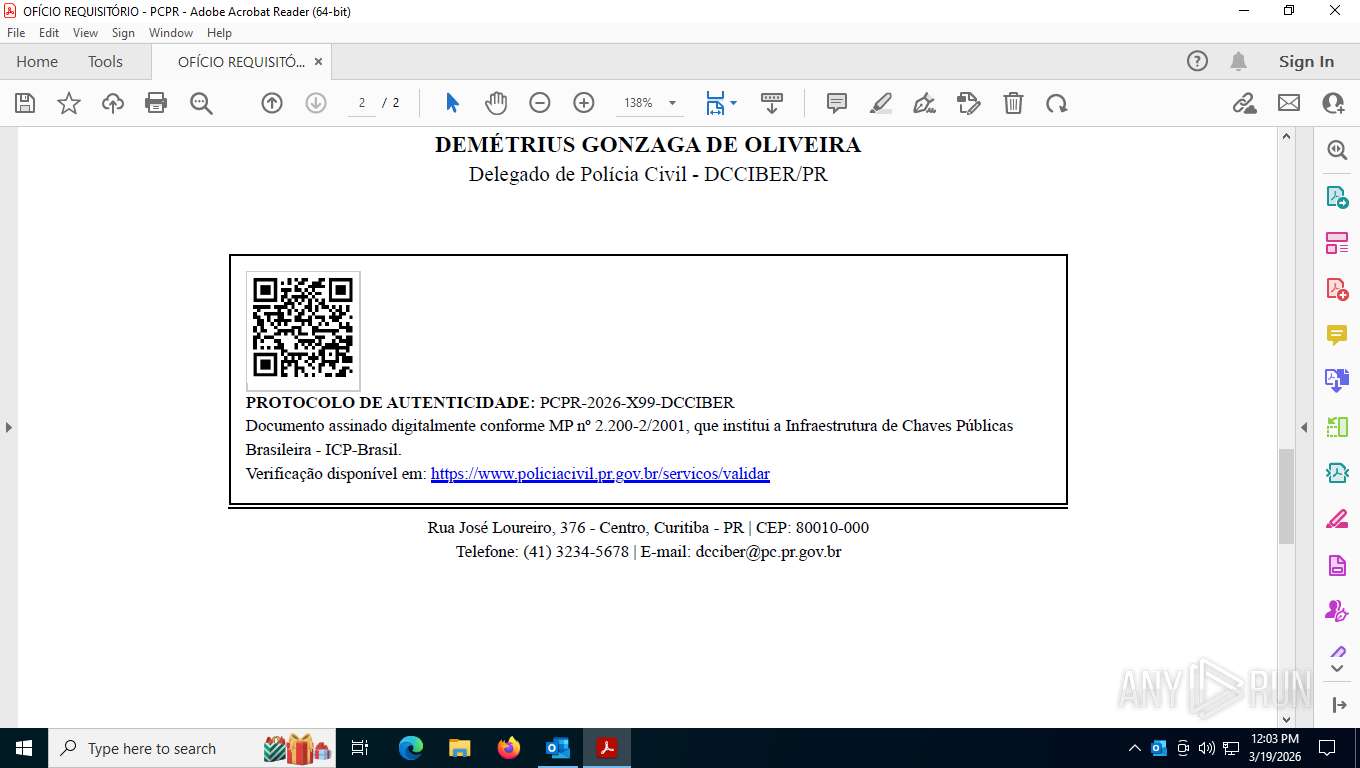This screenshot has width=1360, height=768.
Task: Close the OFÍCIO REQUISITÓ... document tab
Action: (x=318, y=61)
